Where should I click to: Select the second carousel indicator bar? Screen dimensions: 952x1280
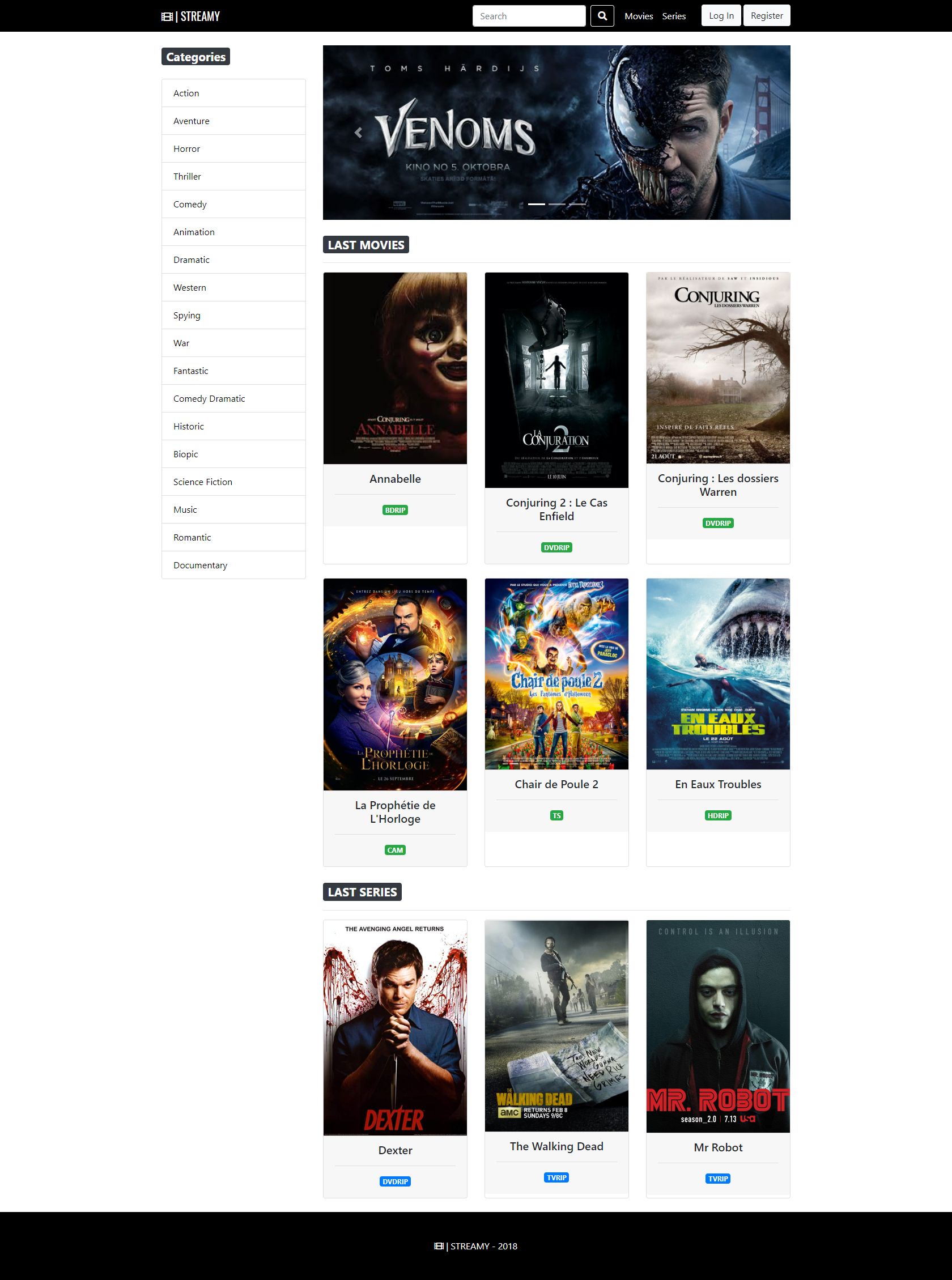[556, 204]
